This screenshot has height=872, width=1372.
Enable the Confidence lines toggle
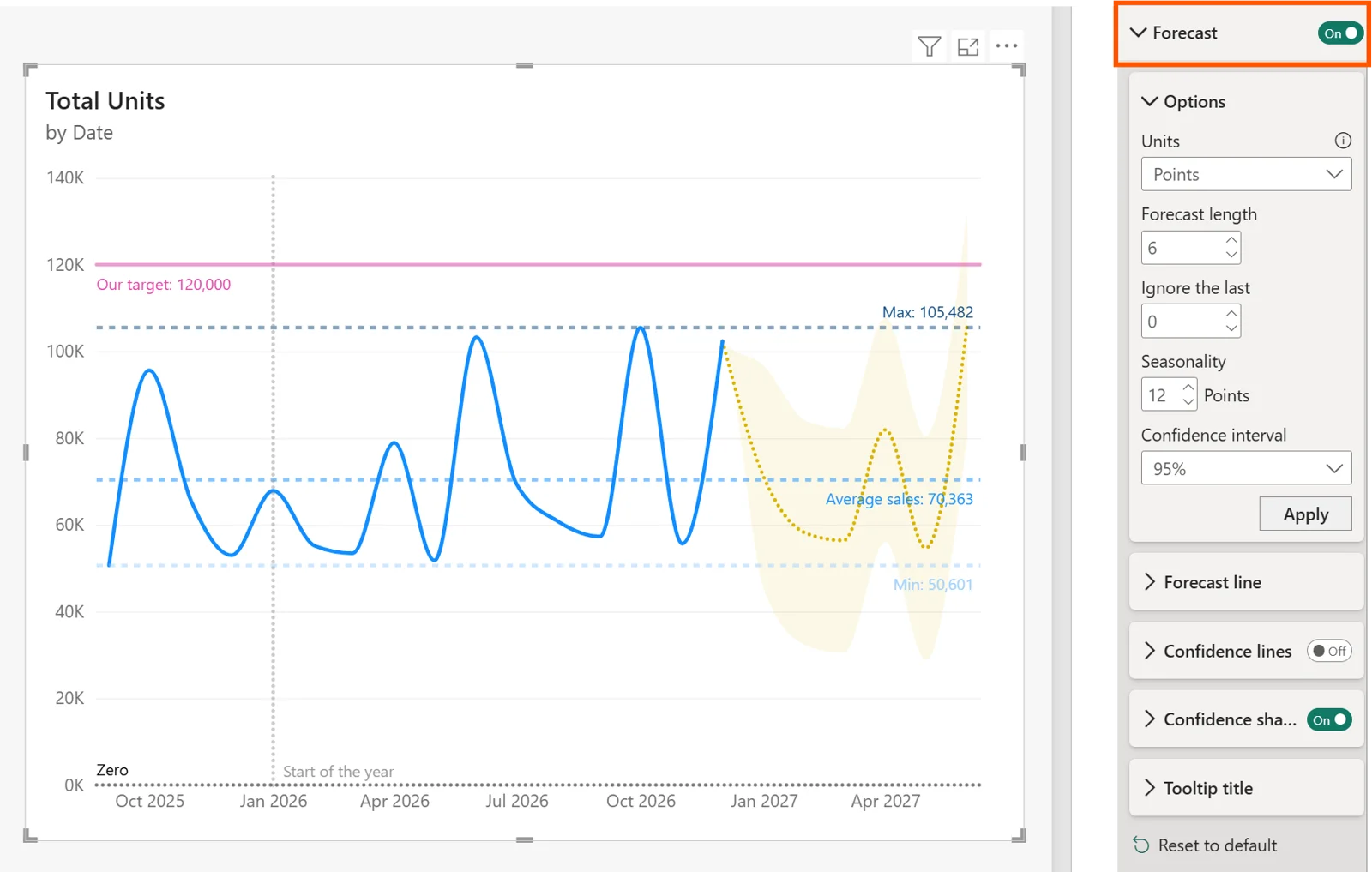pos(1329,651)
